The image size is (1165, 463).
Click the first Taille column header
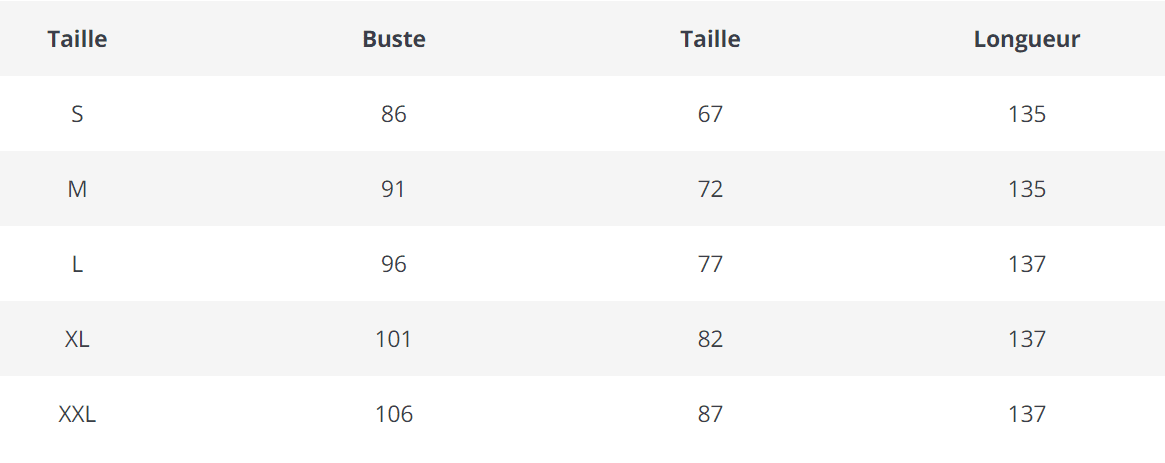click(x=77, y=39)
